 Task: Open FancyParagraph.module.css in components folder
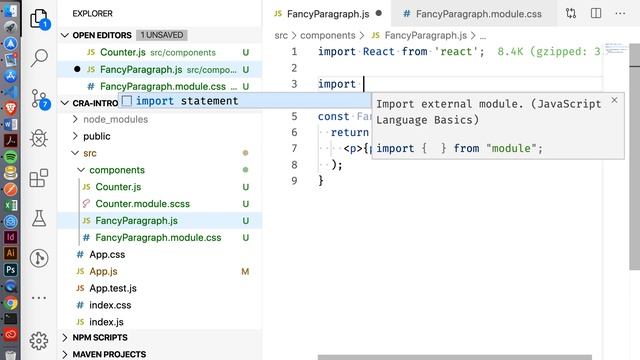[x=160, y=238]
